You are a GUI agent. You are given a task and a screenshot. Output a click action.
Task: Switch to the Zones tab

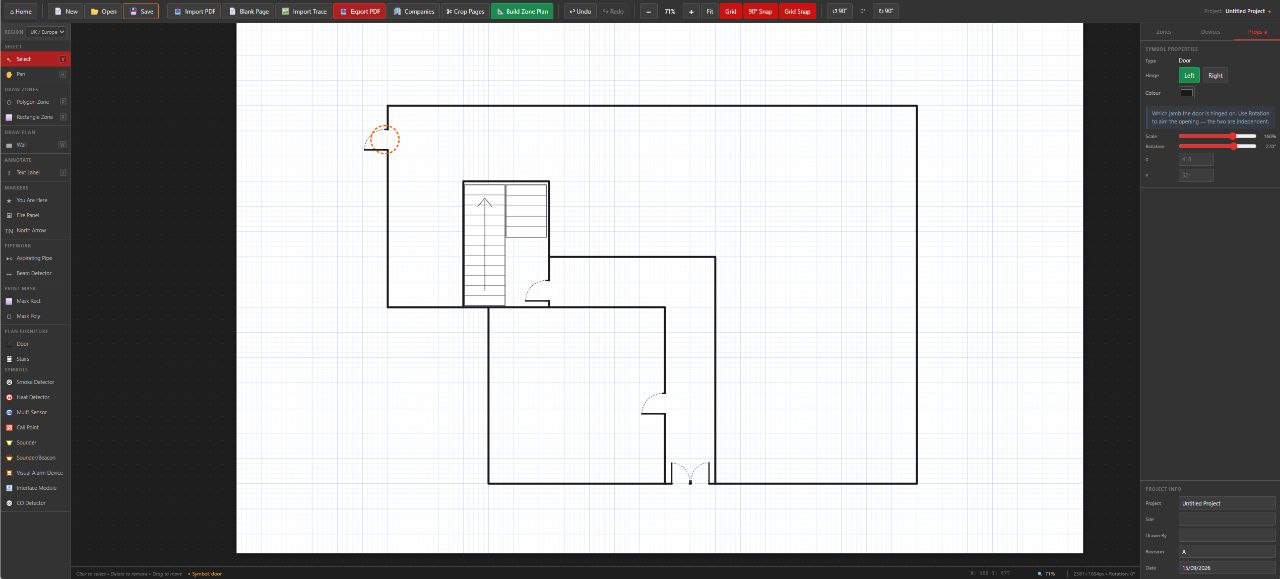1163,32
